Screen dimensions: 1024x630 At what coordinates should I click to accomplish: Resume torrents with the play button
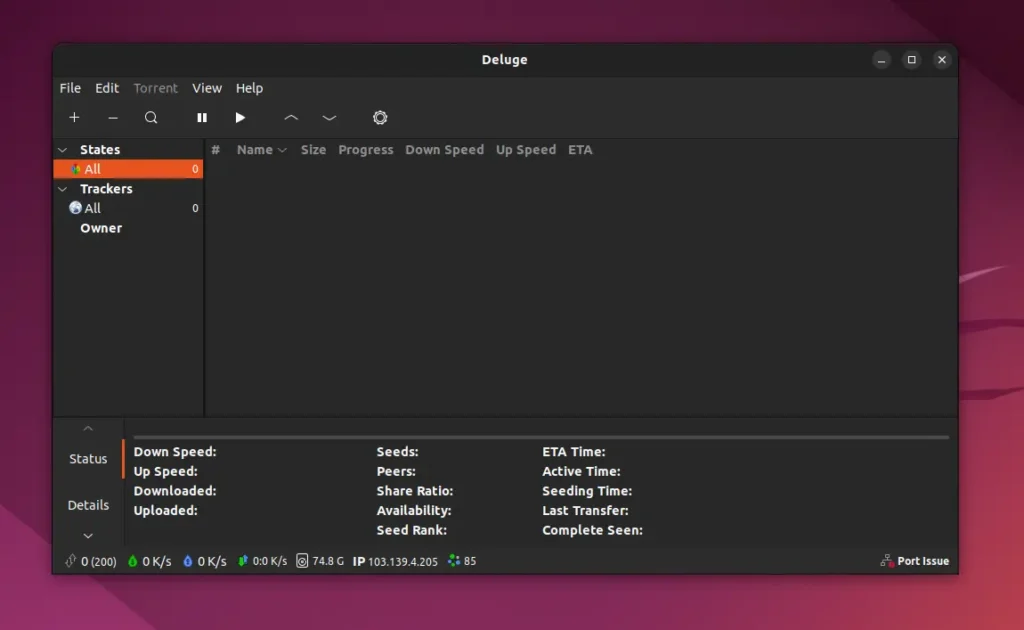pos(240,118)
